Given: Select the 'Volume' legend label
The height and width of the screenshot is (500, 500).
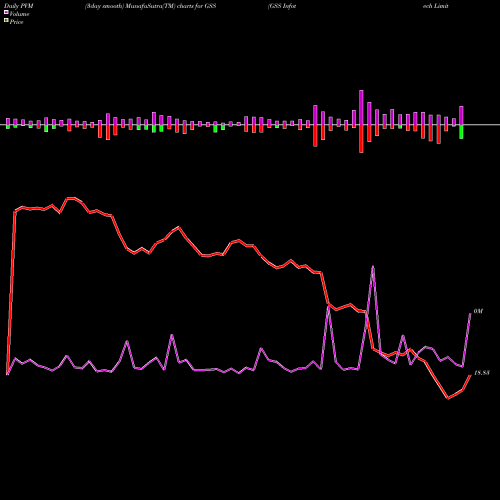Looking at the screenshot, I should tap(19, 14).
